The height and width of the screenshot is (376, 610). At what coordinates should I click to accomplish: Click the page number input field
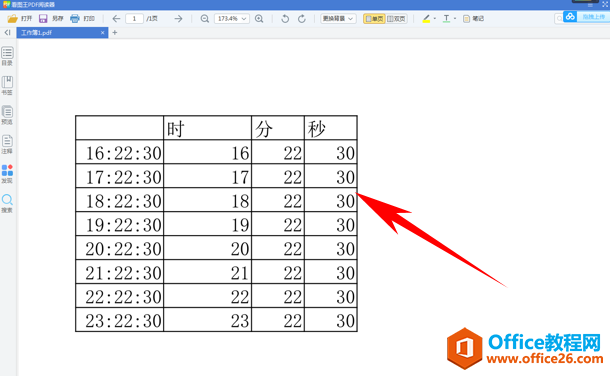(134, 18)
